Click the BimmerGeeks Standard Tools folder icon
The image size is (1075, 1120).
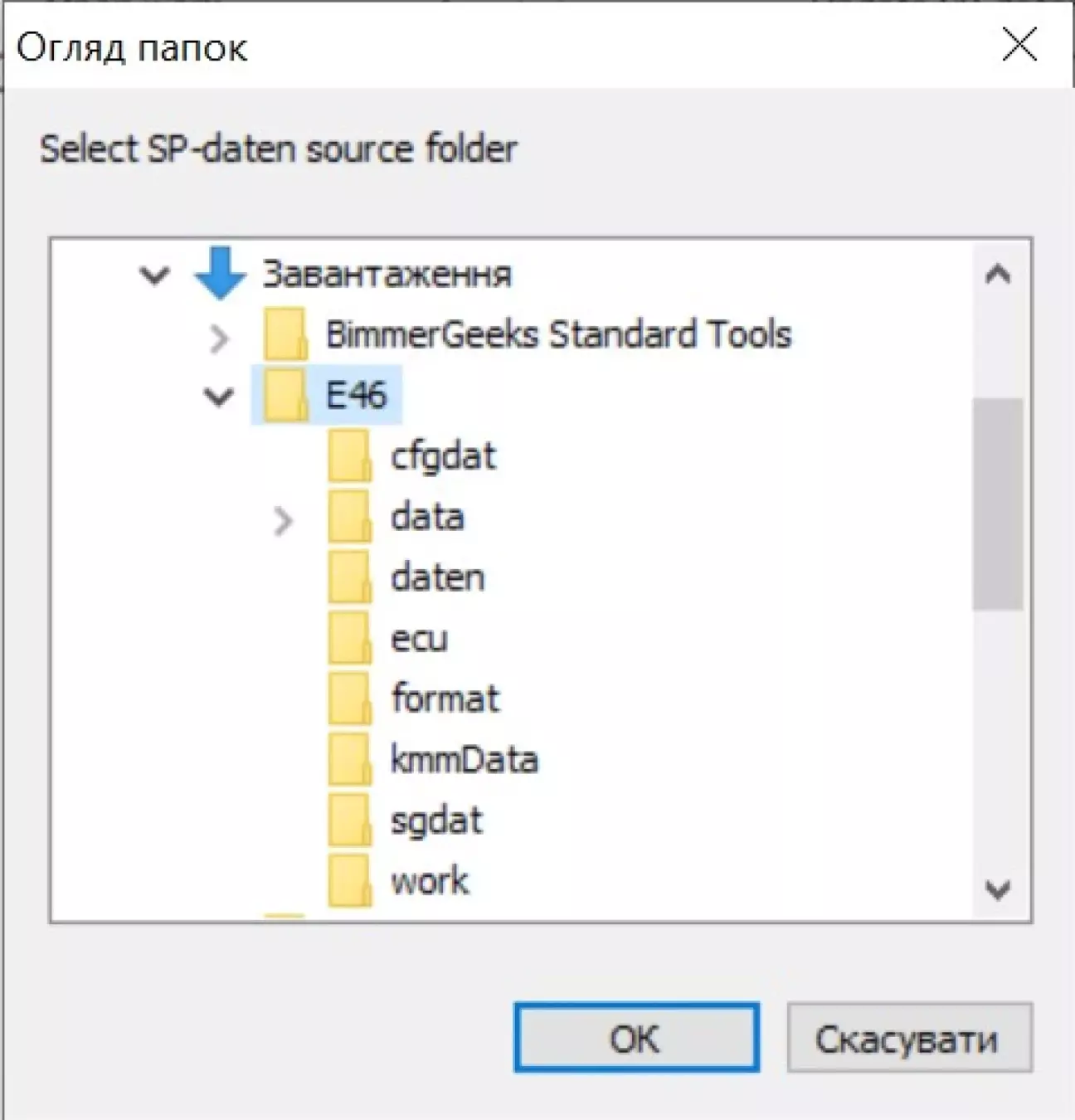(x=286, y=334)
